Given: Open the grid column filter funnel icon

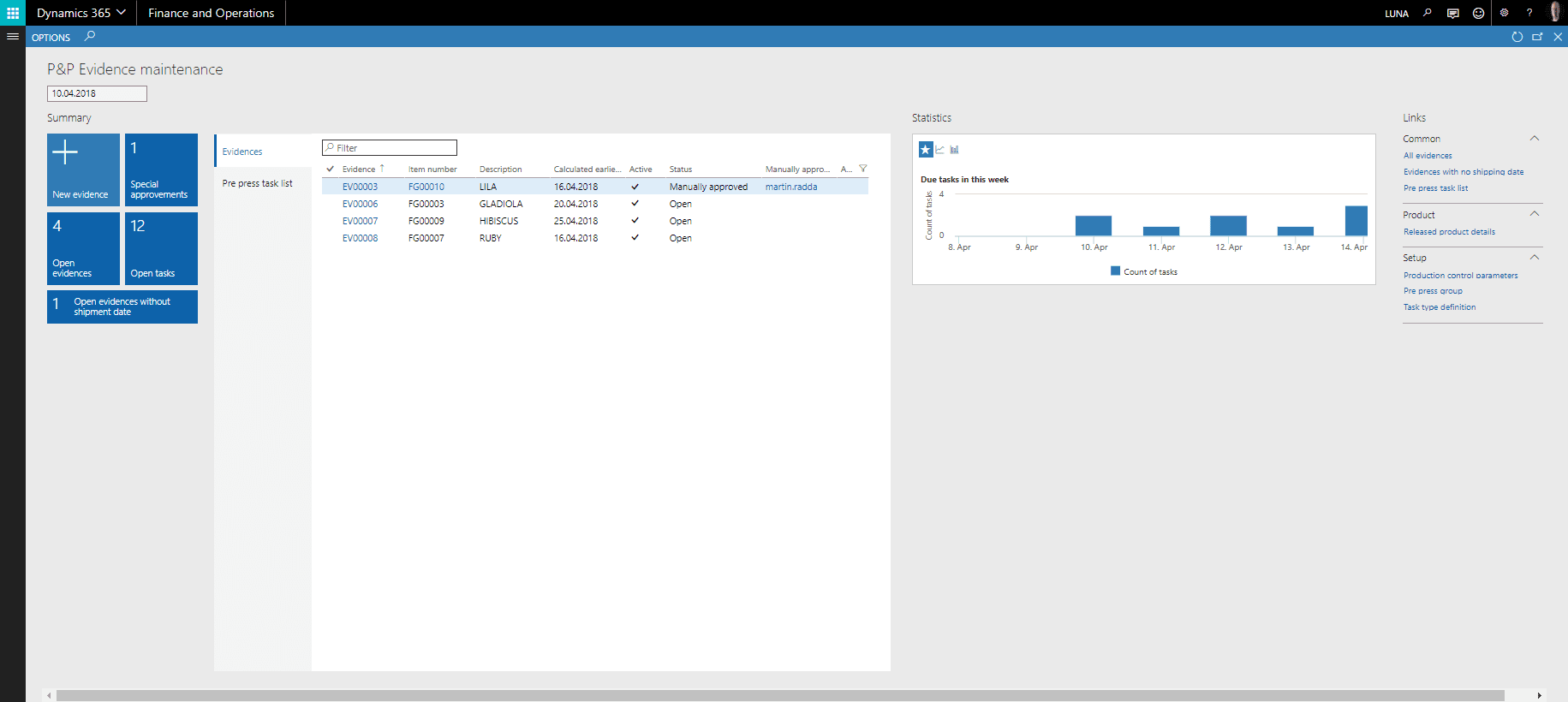Looking at the screenshot, I should 862,169.
